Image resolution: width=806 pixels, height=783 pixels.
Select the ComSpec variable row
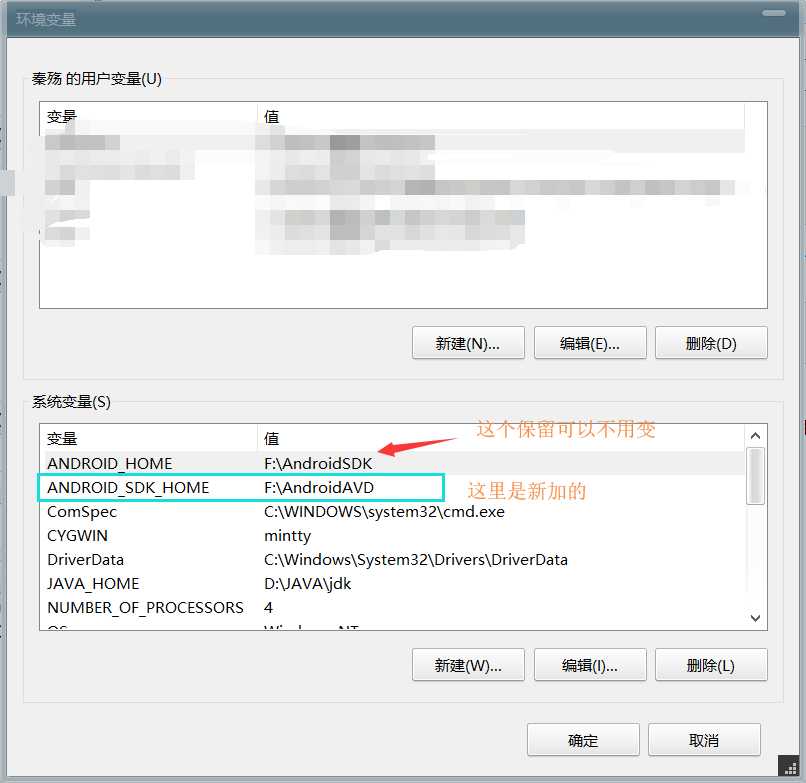[x=393, y=512]
